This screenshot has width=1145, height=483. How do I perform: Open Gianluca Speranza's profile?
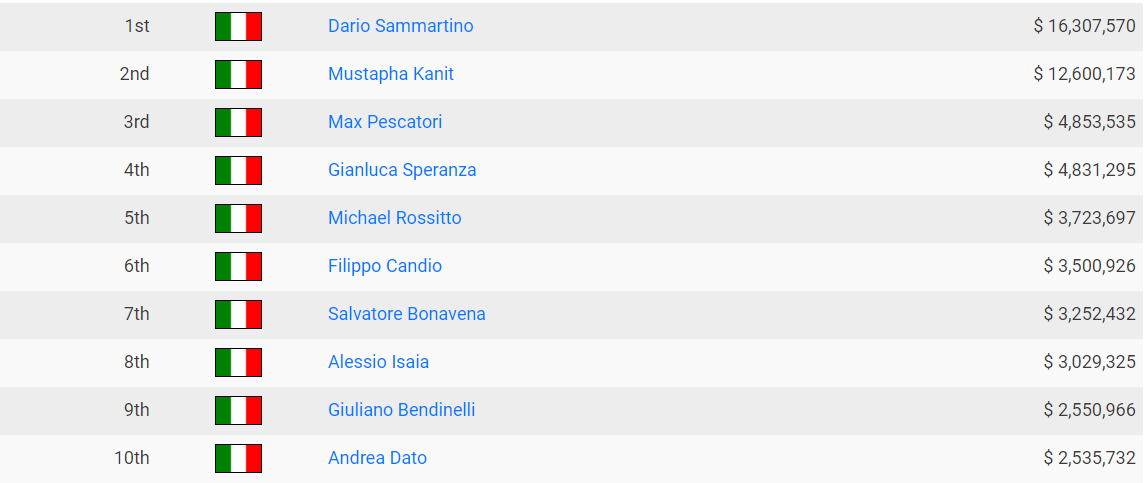click(402, 170)
